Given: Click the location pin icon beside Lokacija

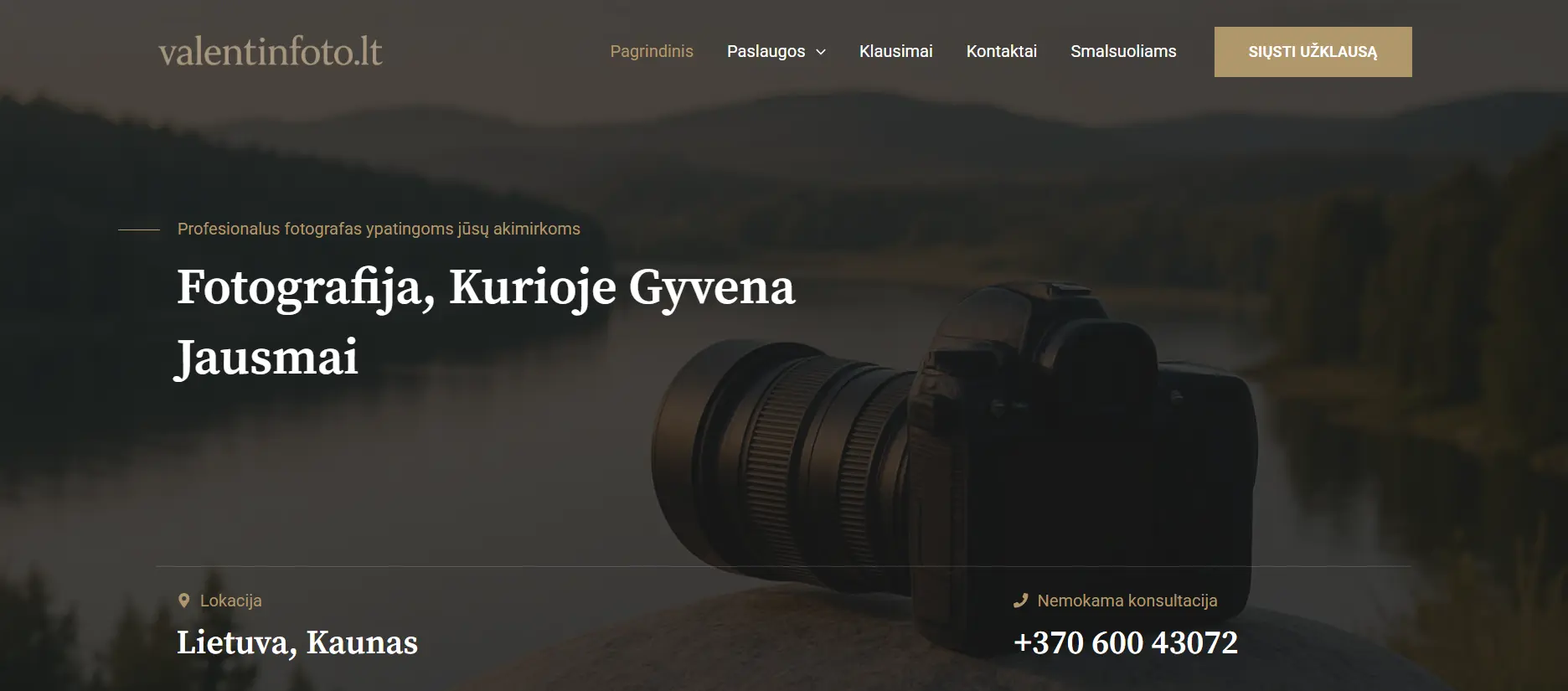Looking at the screenshot, I should [184, 601].
